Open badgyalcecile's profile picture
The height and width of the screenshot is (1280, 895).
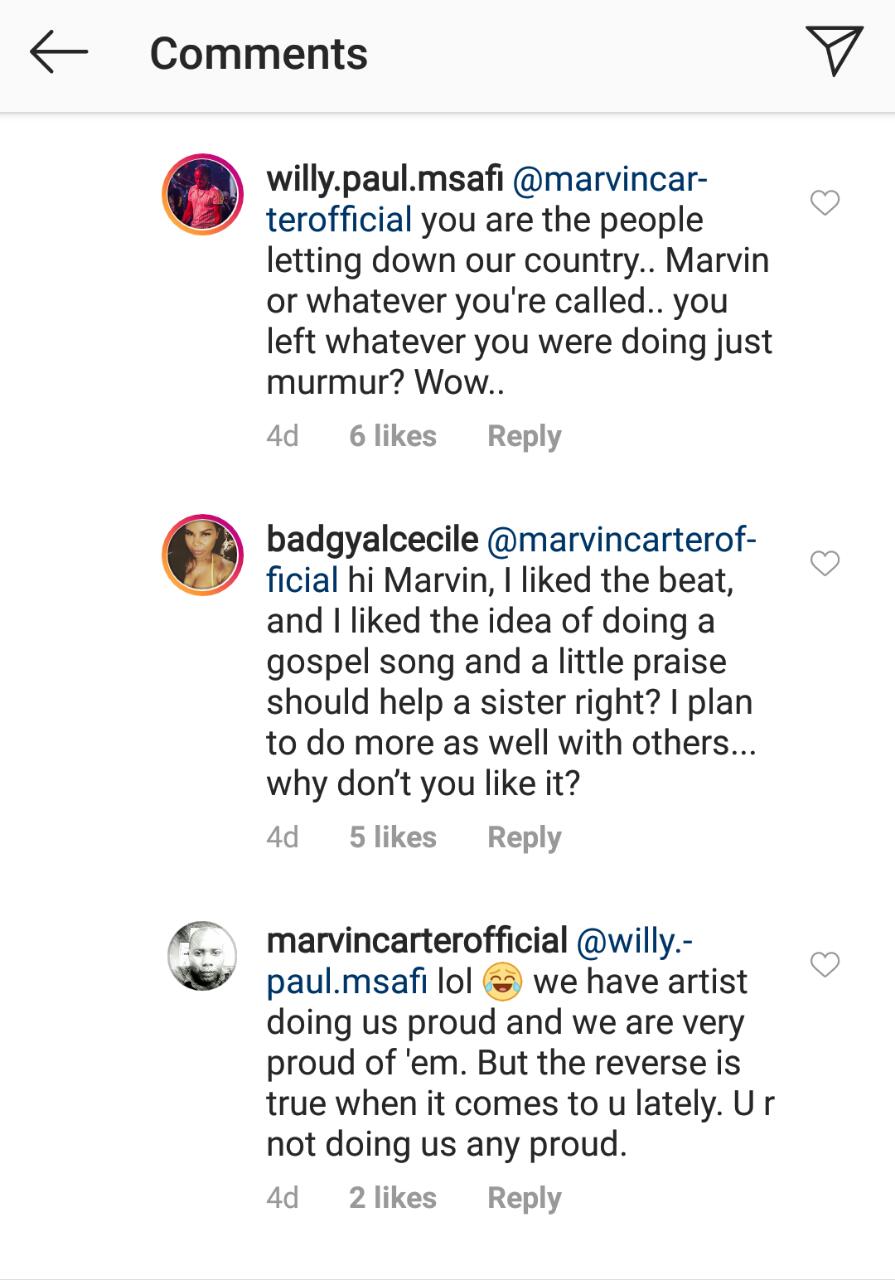(x=203, y=555)
